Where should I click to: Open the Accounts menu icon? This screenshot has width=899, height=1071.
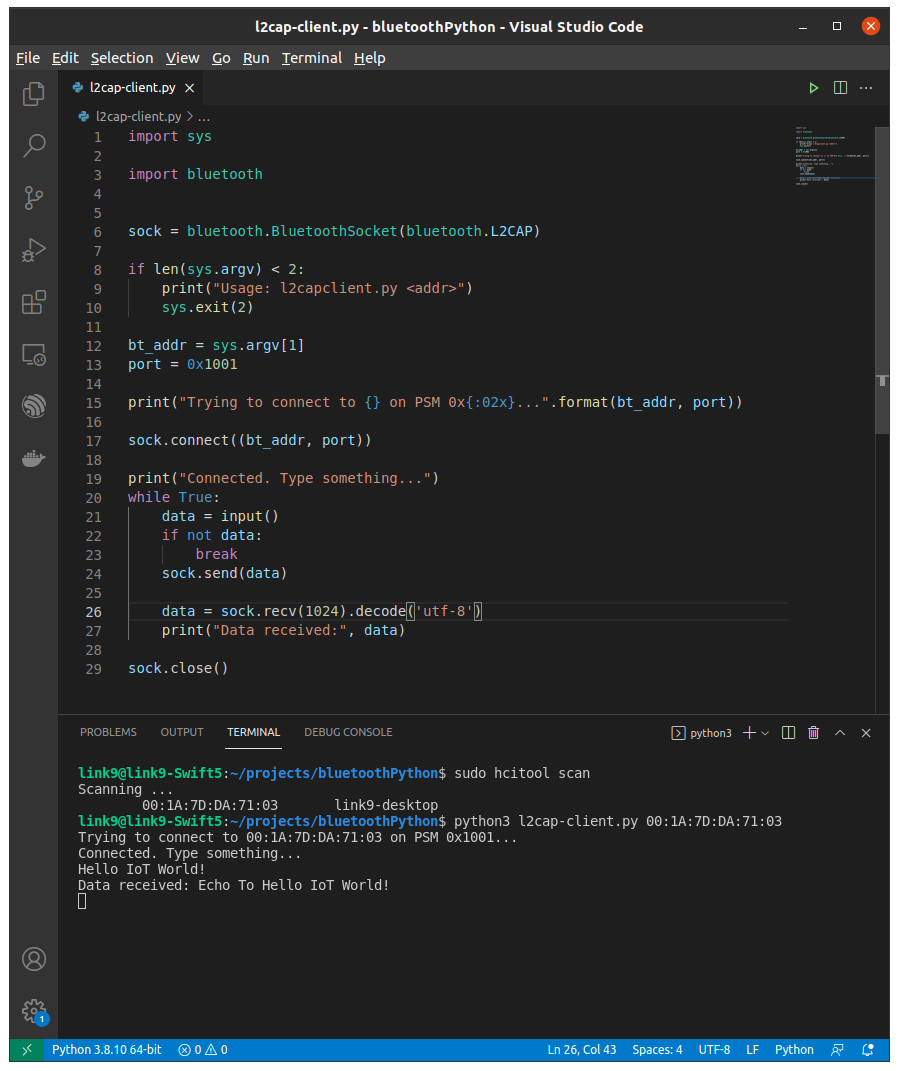[33, 959]
